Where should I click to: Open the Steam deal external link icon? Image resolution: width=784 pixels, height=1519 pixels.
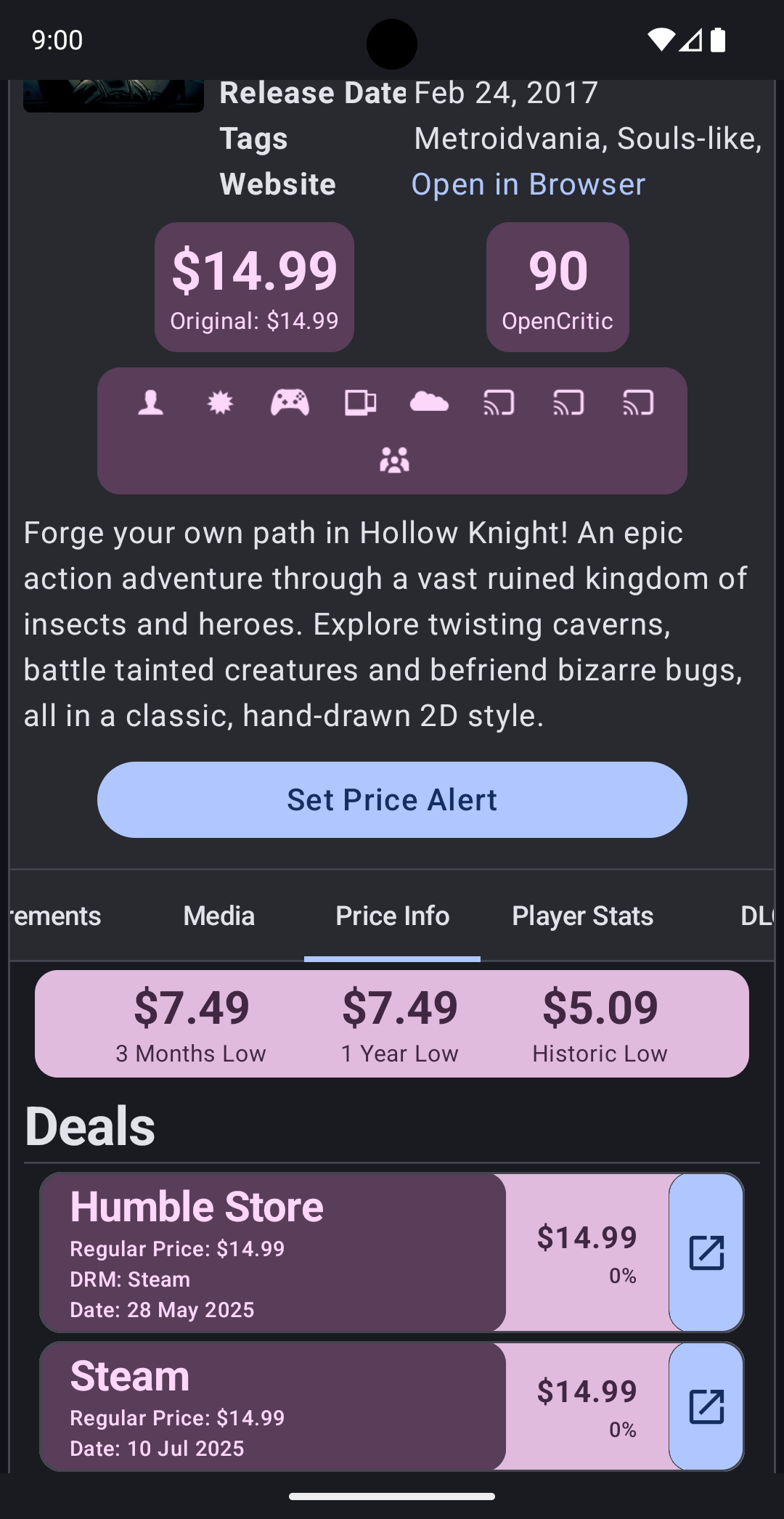click(706, 1406)
